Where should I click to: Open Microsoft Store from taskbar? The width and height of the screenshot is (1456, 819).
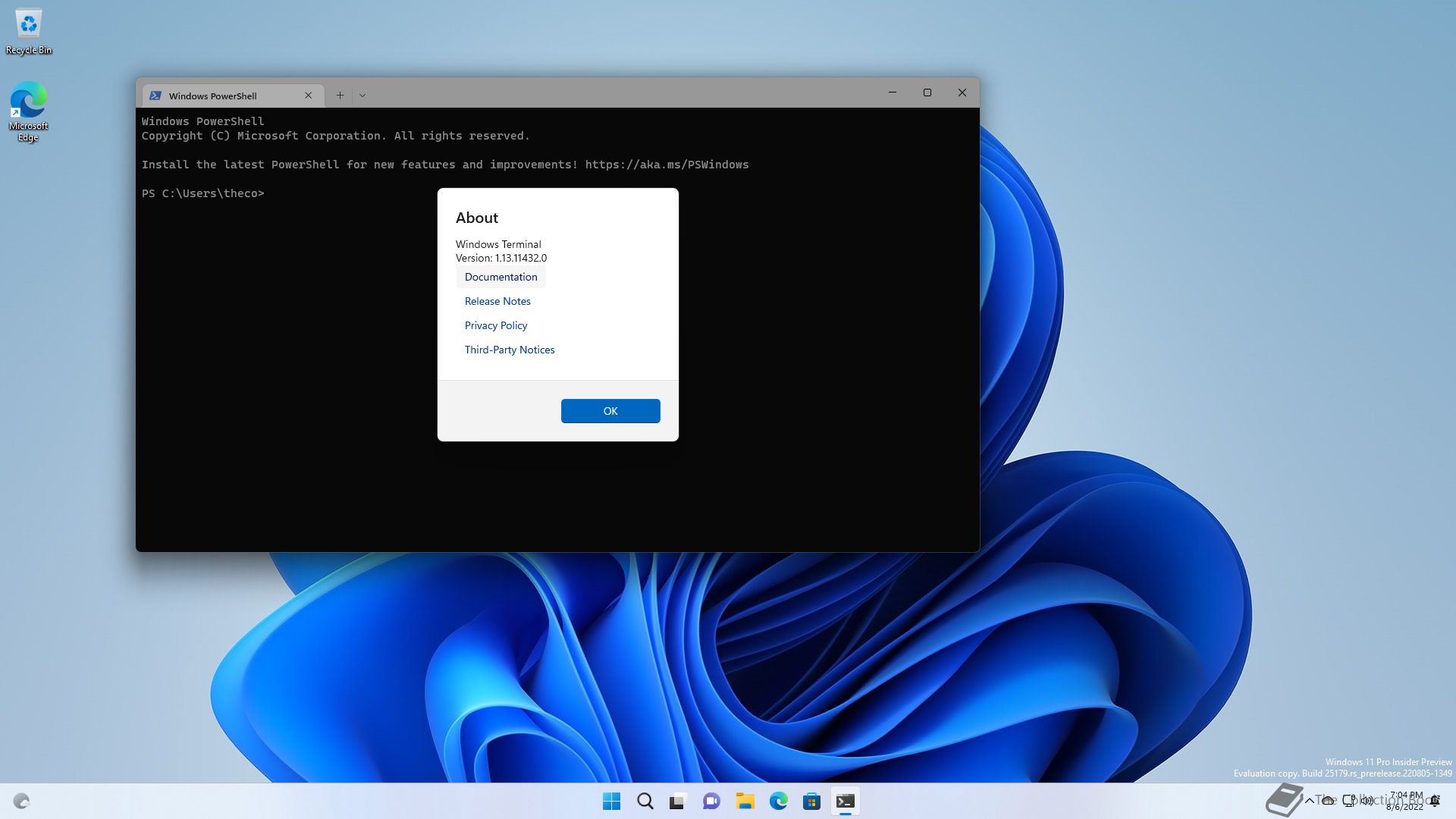coord(811,801)
